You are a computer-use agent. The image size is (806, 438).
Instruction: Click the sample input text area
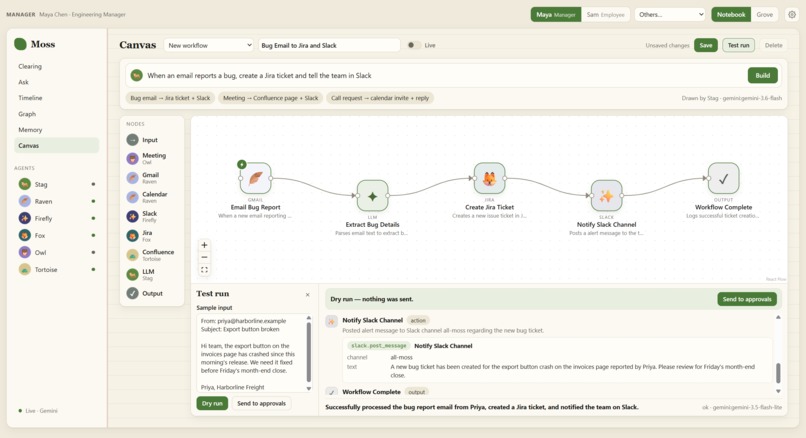point(251,354)
